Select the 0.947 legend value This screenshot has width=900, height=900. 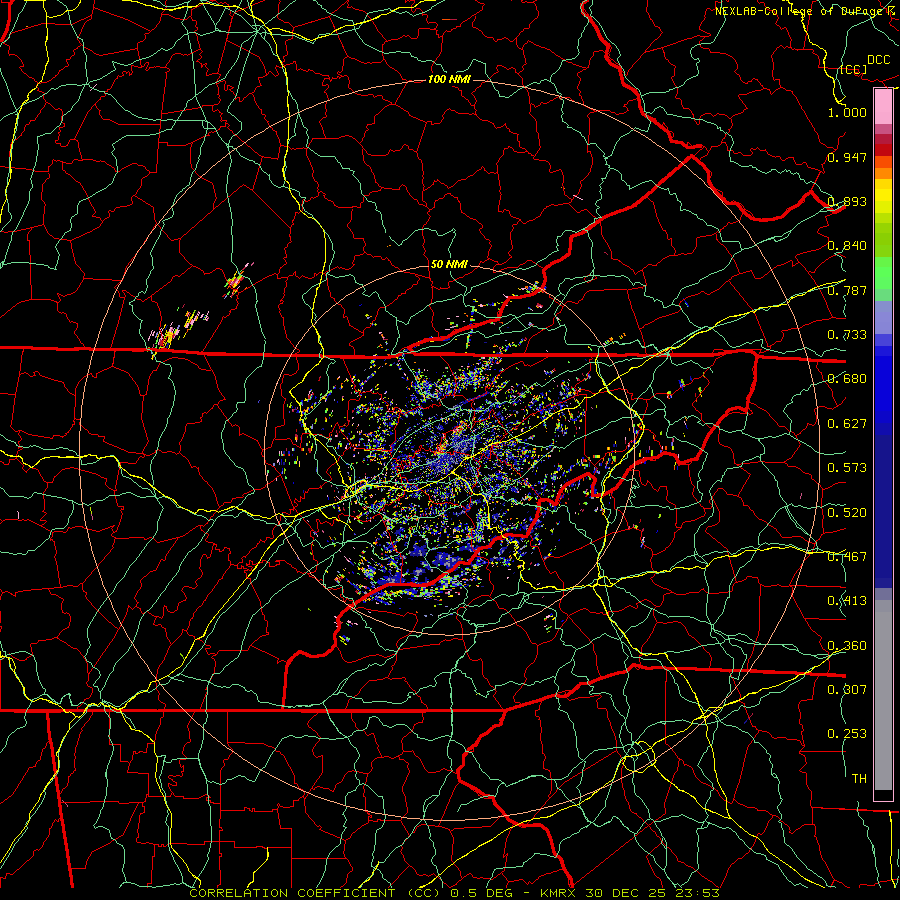coord(847,157)
